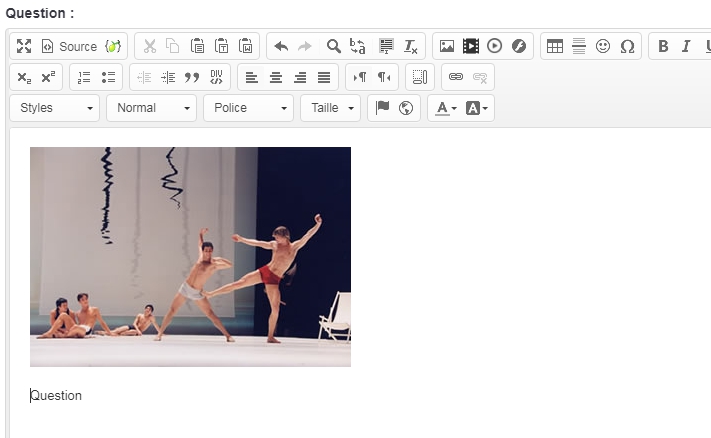This screenshot has width=711, height=438.
Task: Toggle numbered list formatting
Action: [84, 77]
